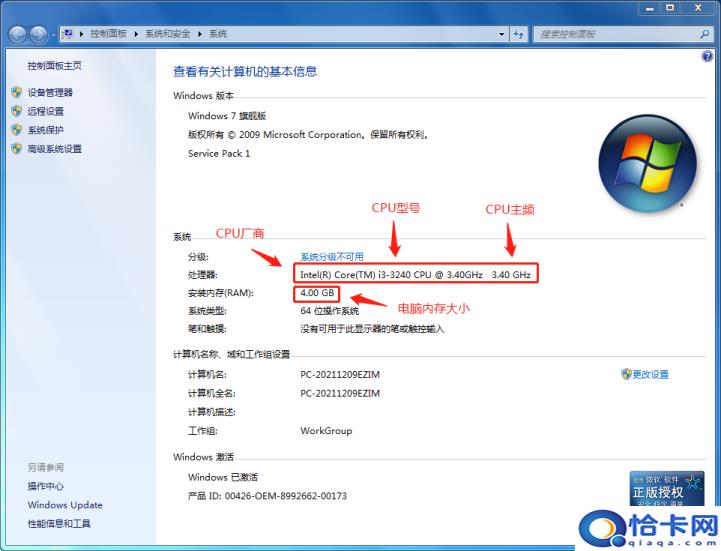Expand the arrow before 控制面板 breadcrumb
Viewport: 721px width, 551px height.
81,34
